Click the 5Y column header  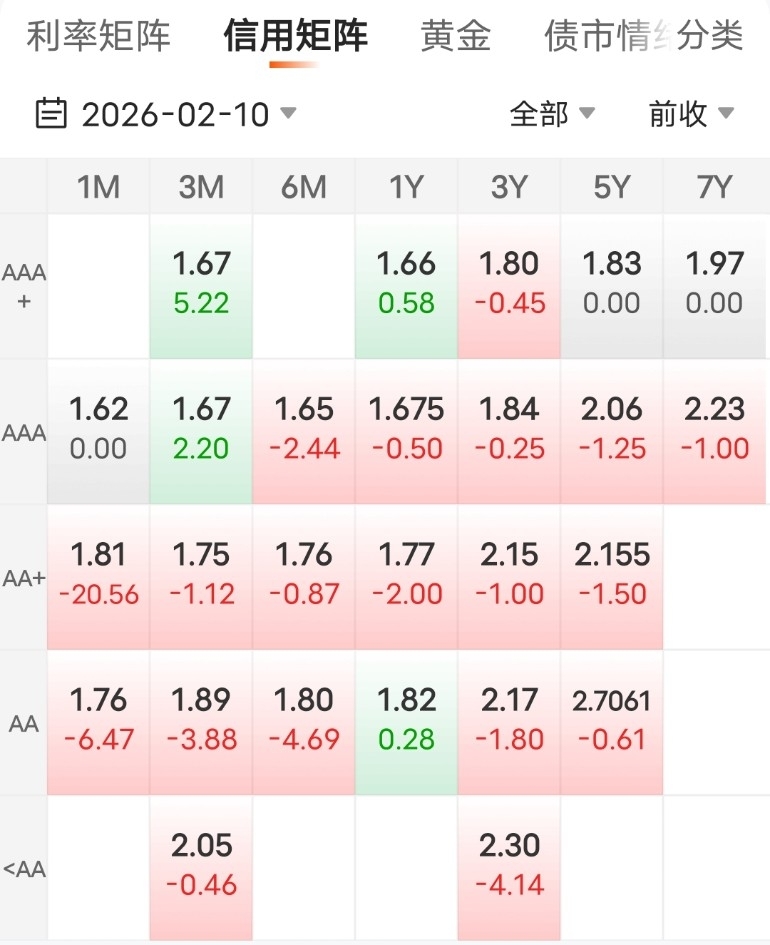[x=611, y=187]
